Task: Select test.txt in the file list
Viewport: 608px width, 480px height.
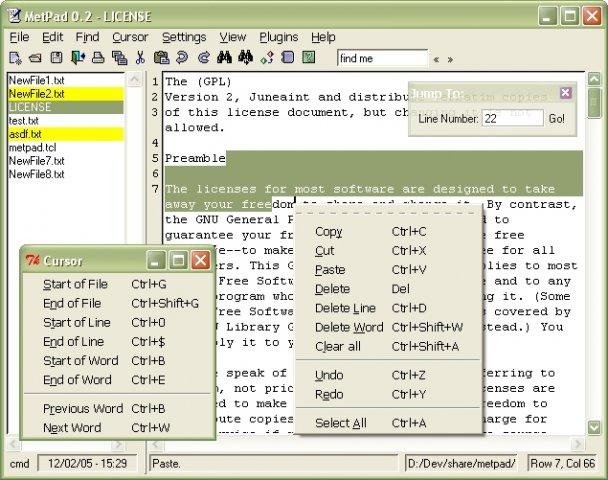Action: tap(66, 121)
